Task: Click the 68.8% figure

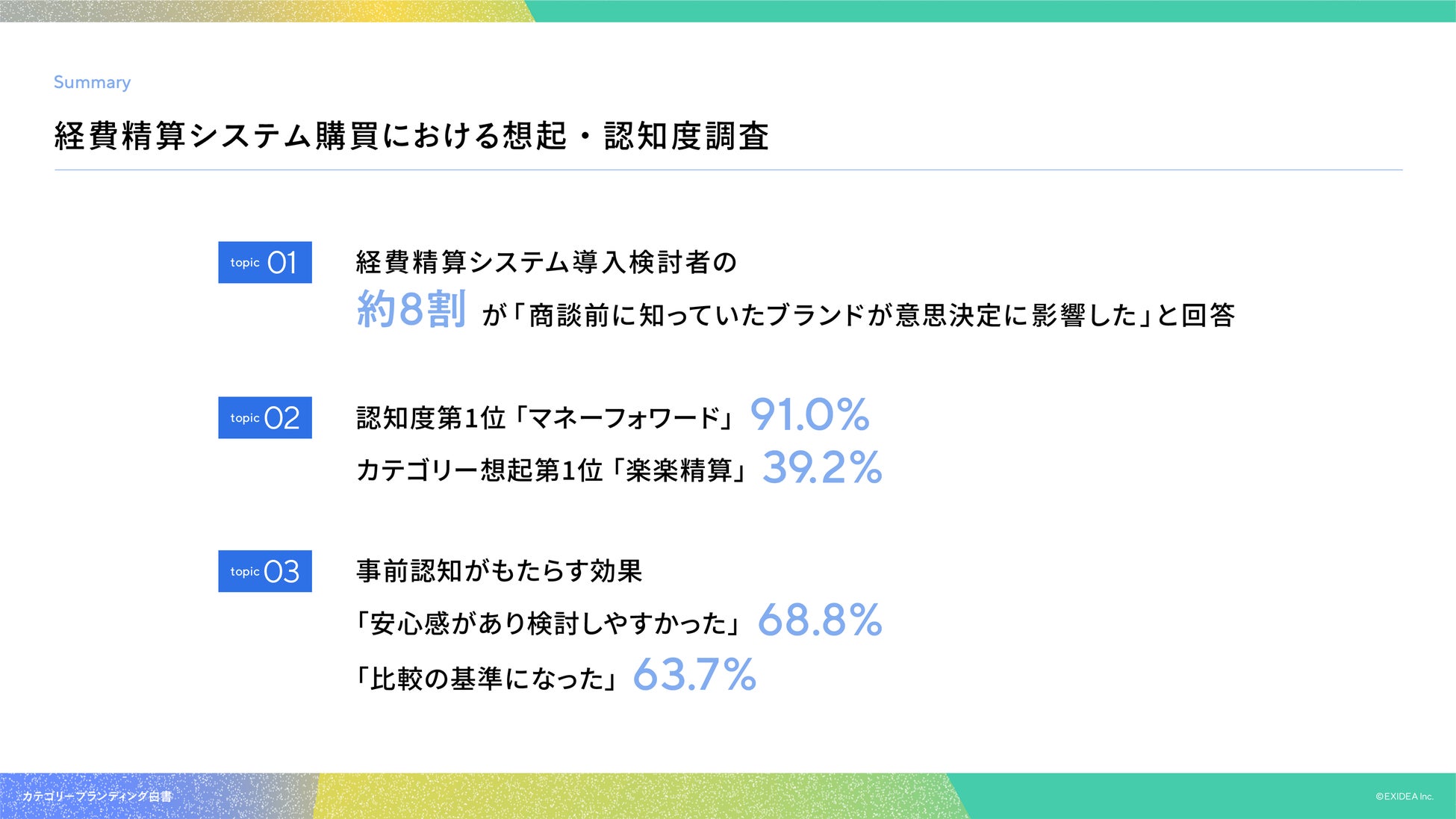Action: point(820,620)
